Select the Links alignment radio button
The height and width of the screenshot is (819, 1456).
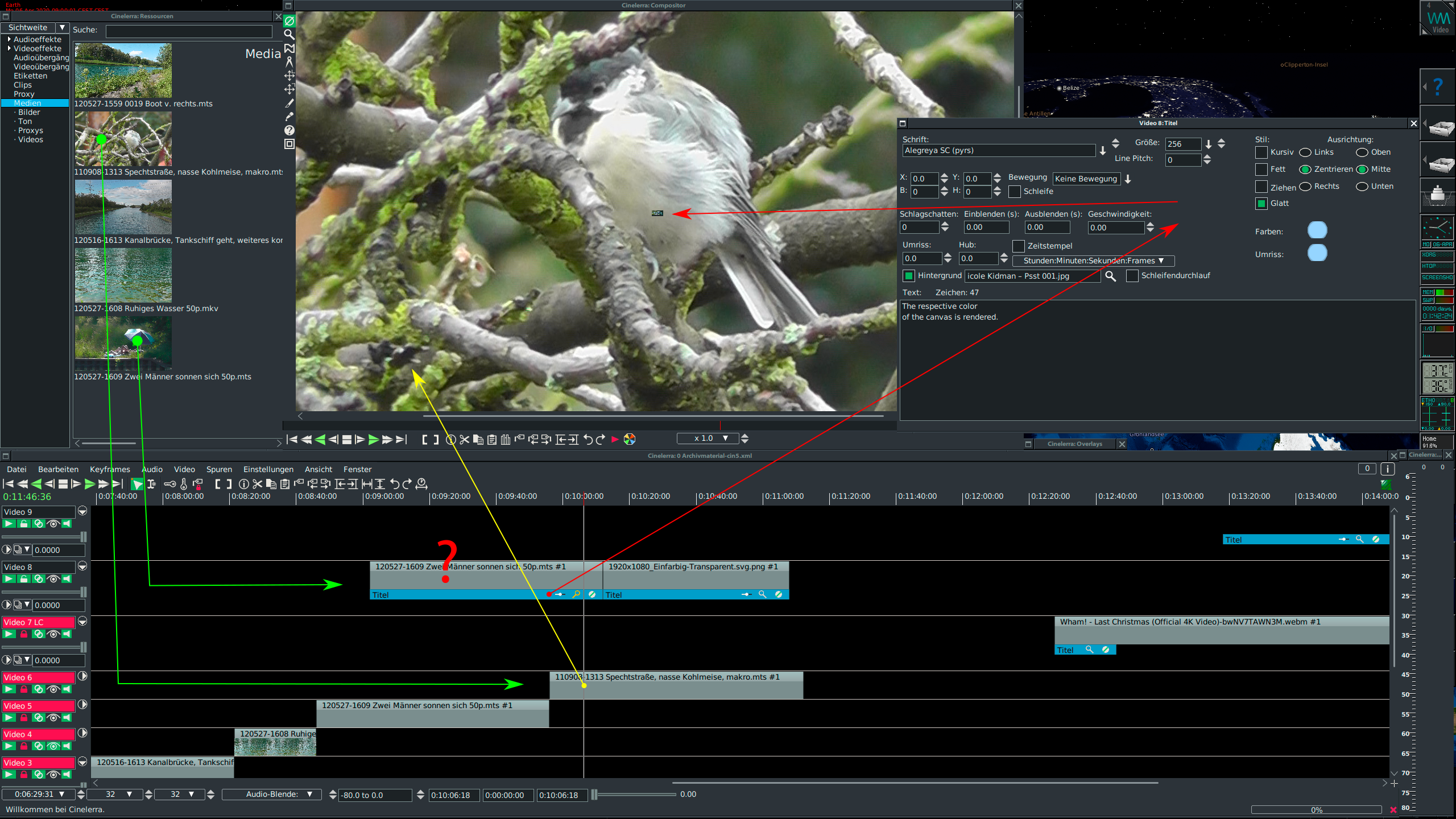click(1305, 152)
